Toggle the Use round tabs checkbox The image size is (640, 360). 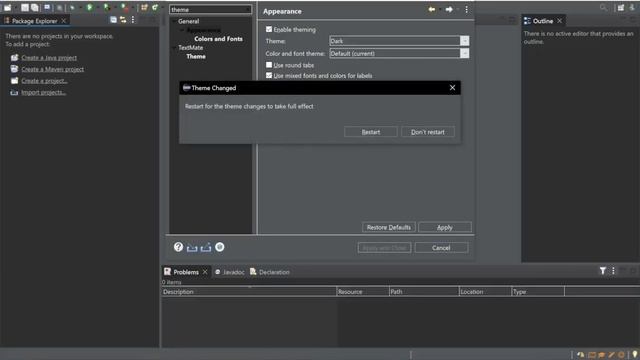pos(269,65)
